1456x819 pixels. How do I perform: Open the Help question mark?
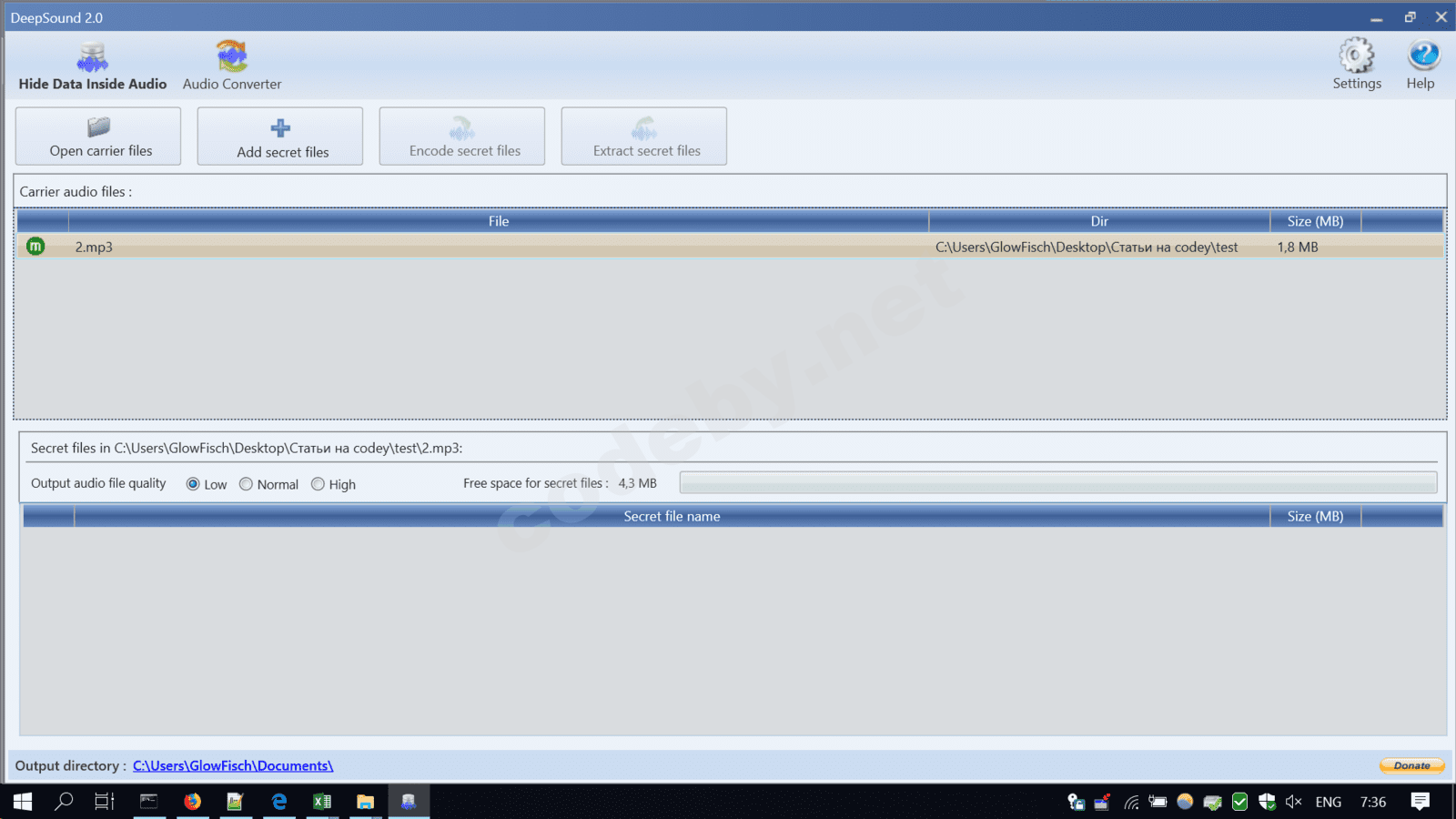pos(1421,65)
